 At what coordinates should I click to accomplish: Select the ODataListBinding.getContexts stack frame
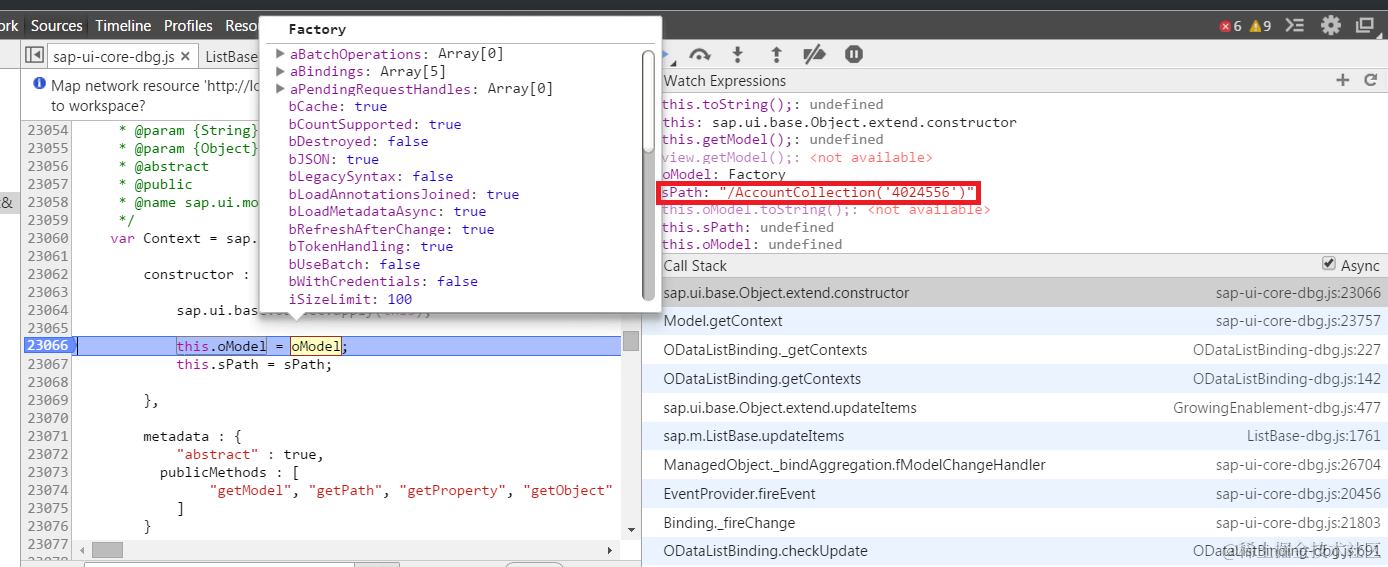pos(1015,379)
